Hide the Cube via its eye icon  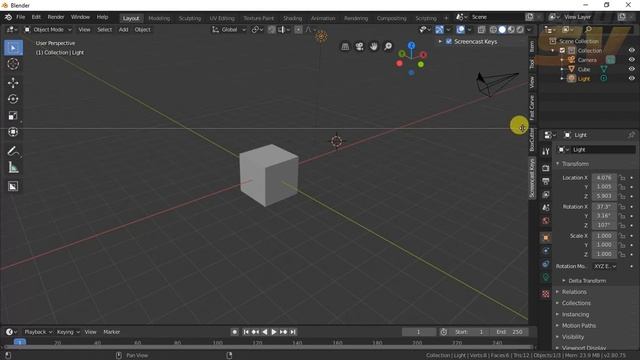[631, 69]
